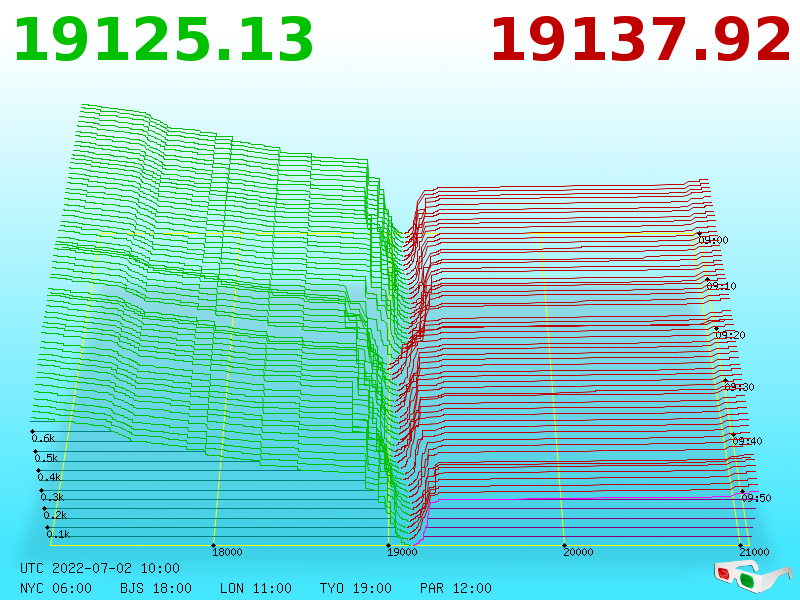Click the green bid price 19125.13
This screenshot has width=800, height=600.
coord(163,40)
